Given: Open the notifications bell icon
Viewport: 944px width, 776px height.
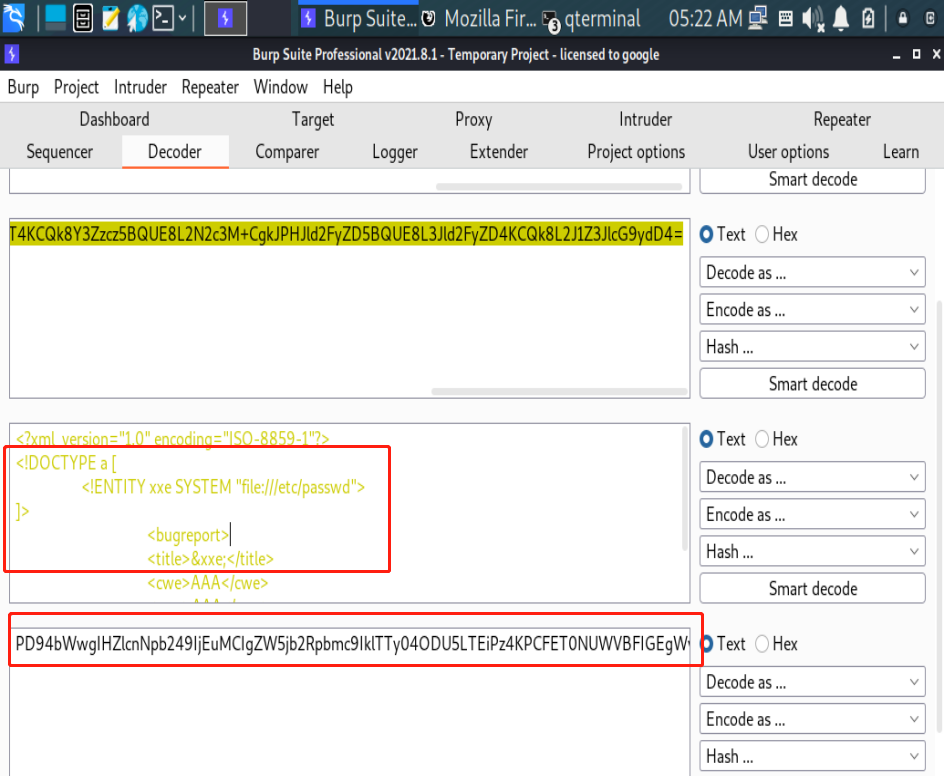Looking at the screenshot, I should [x=840, y=19].
